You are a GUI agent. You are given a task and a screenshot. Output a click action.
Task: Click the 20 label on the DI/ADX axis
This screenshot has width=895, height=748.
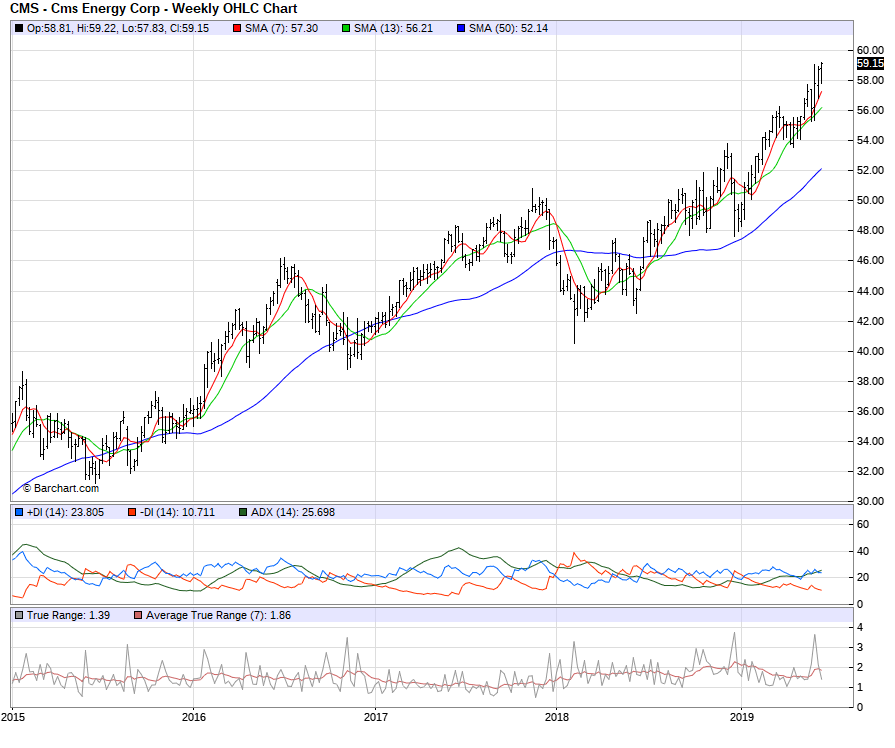coord(862,577)
